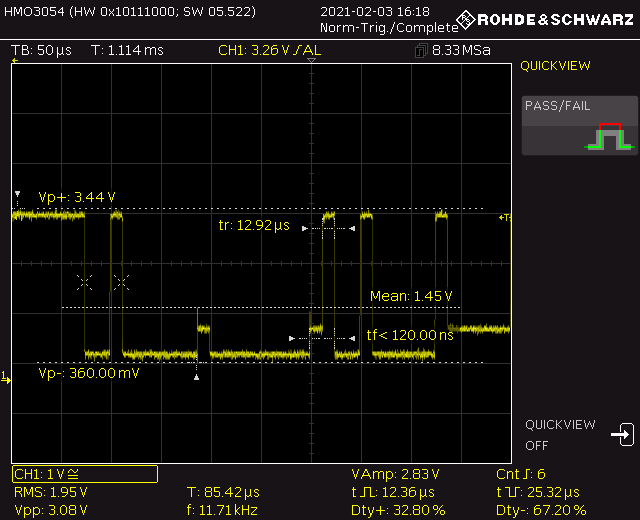The image size is (640, 520).
Task: Click the 8.33 MSa sample rate readout
Action: coord(461,50)
